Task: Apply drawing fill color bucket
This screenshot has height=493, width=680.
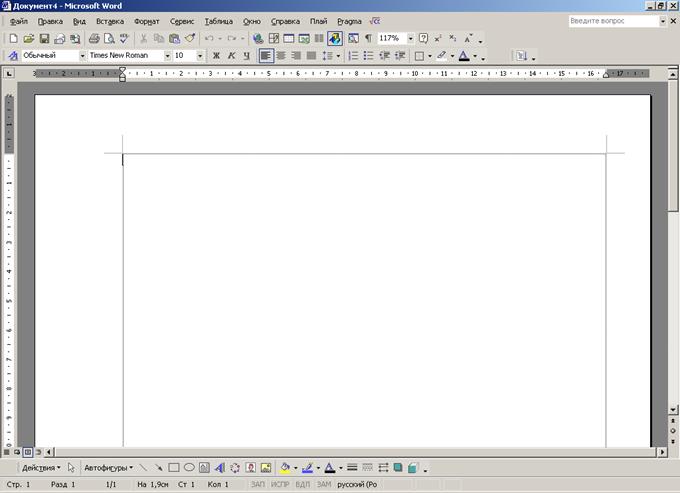Action: pyautogui.click(x=285, y=468)
